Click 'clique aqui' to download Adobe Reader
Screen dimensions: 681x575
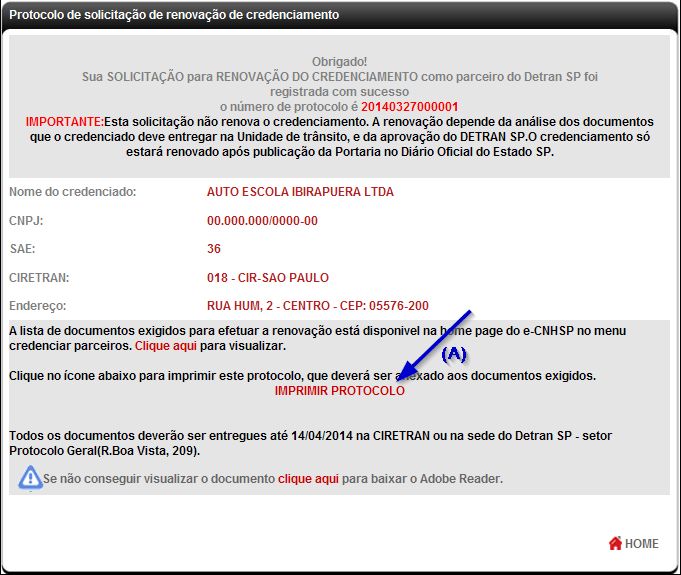pos(308,479)
